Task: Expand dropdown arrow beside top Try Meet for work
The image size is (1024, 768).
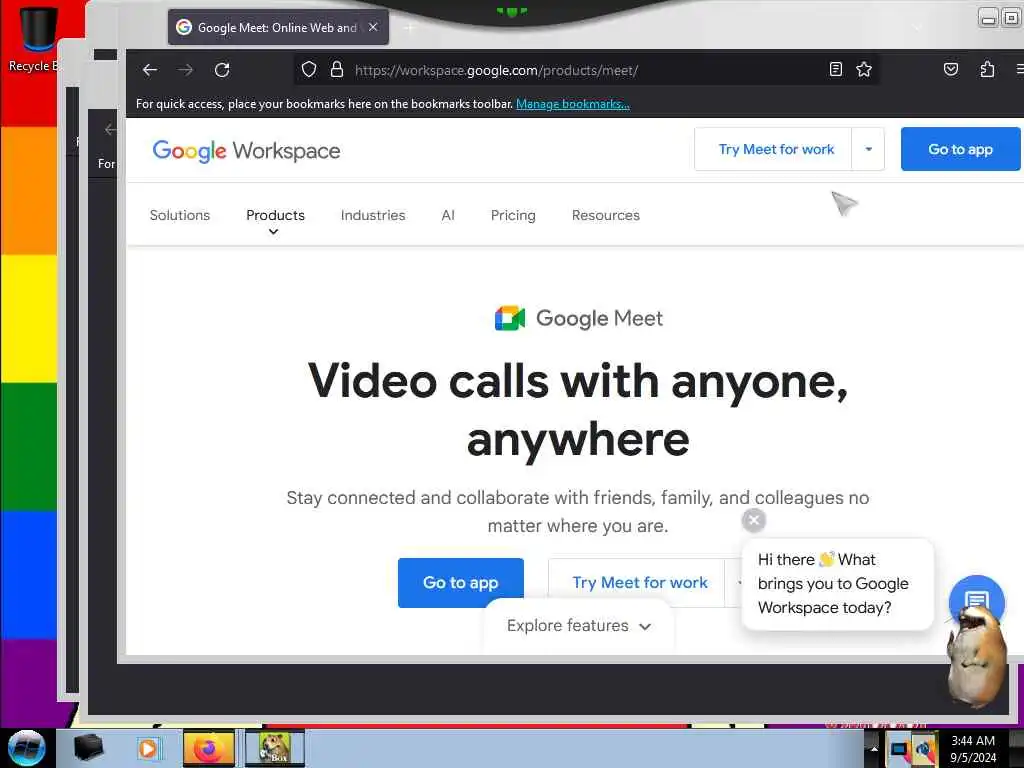Action: [869, 150]
